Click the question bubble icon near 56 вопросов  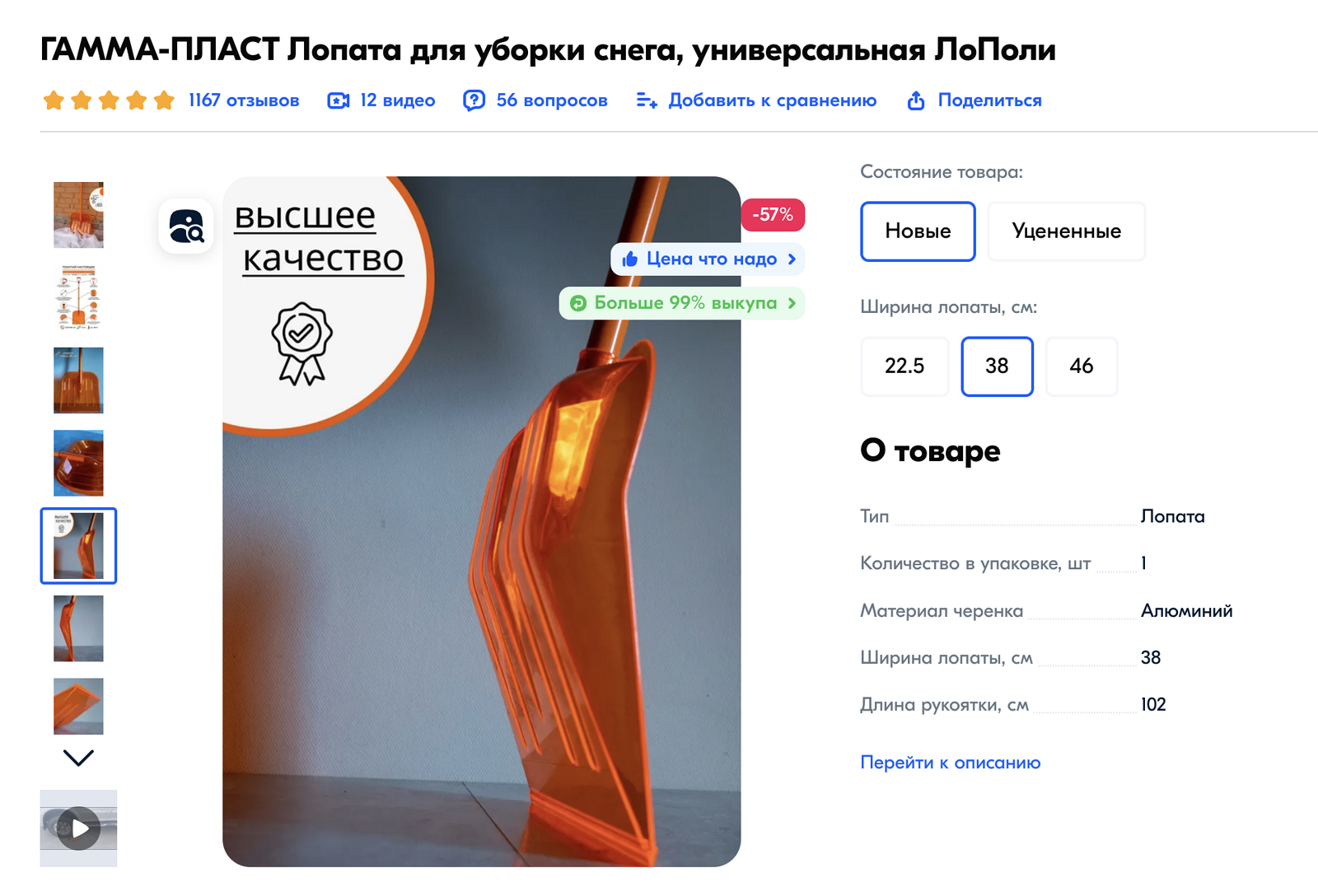point(474,100)
